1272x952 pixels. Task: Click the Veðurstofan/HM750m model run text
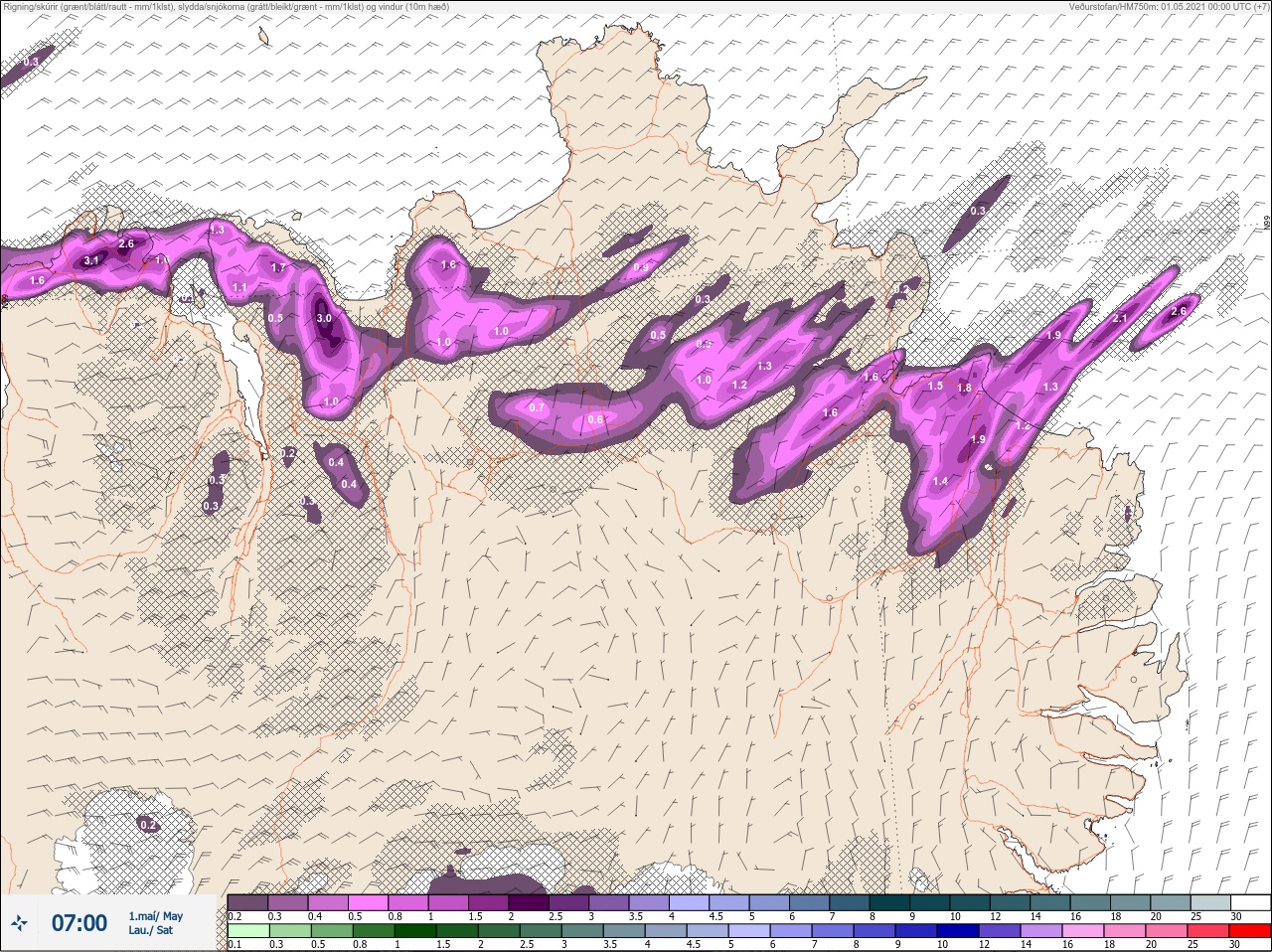(1169, 6)
